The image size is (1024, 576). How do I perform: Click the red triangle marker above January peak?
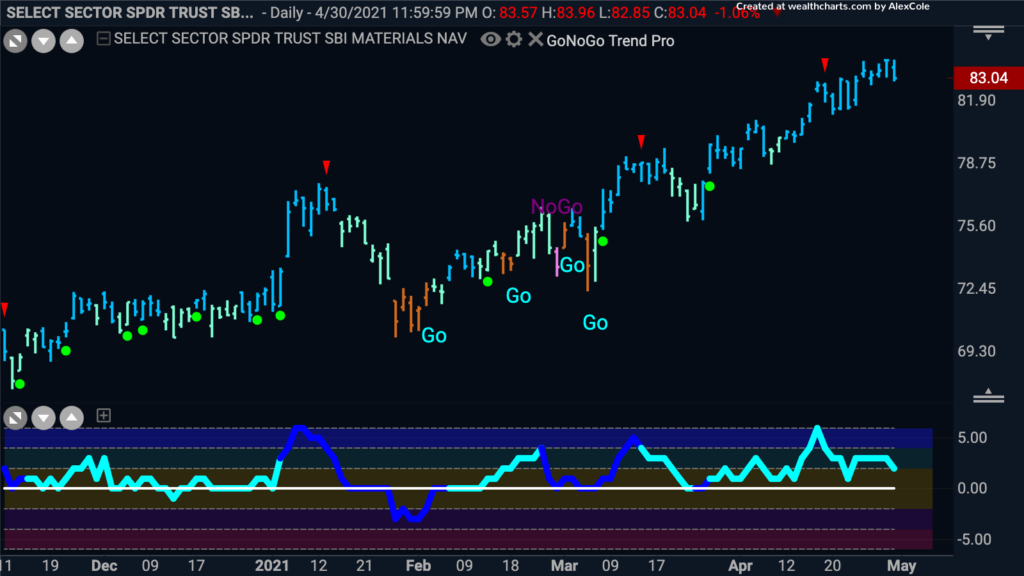click(327, 167)
